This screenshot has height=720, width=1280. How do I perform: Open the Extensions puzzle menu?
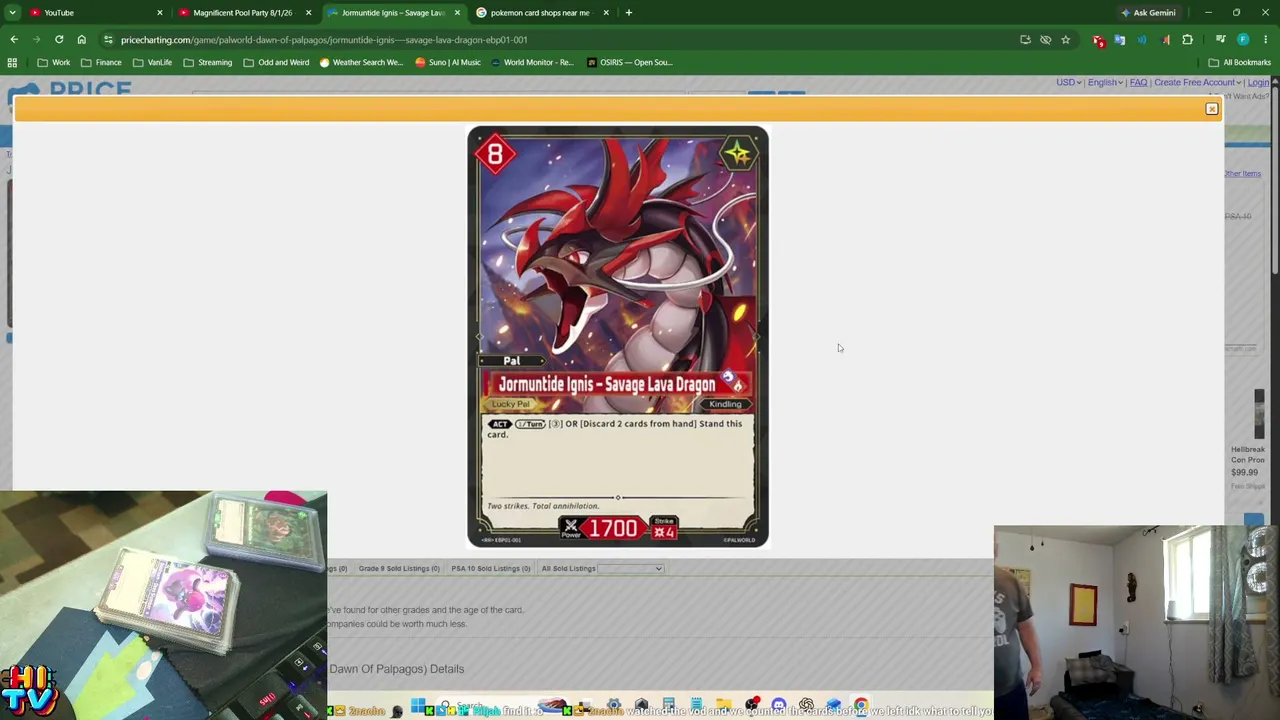[1187, 40]
